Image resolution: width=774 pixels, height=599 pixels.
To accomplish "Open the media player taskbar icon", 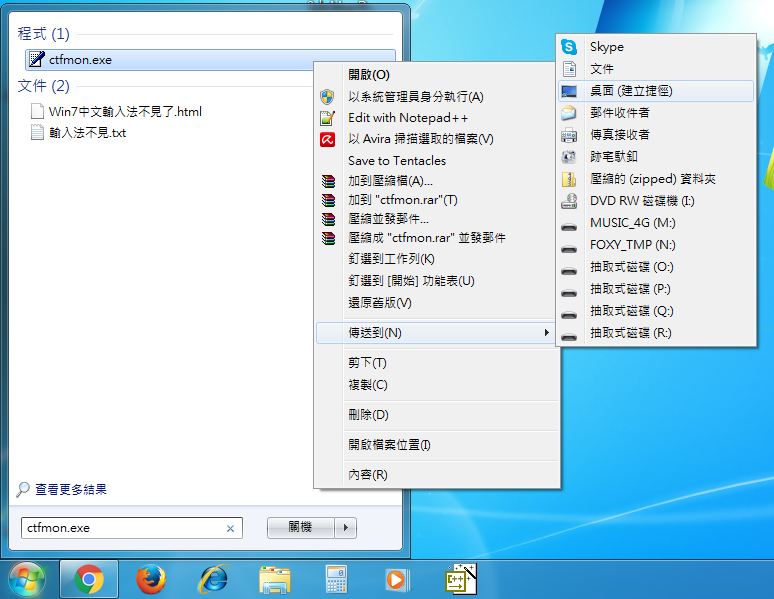I will pos(398,580).
